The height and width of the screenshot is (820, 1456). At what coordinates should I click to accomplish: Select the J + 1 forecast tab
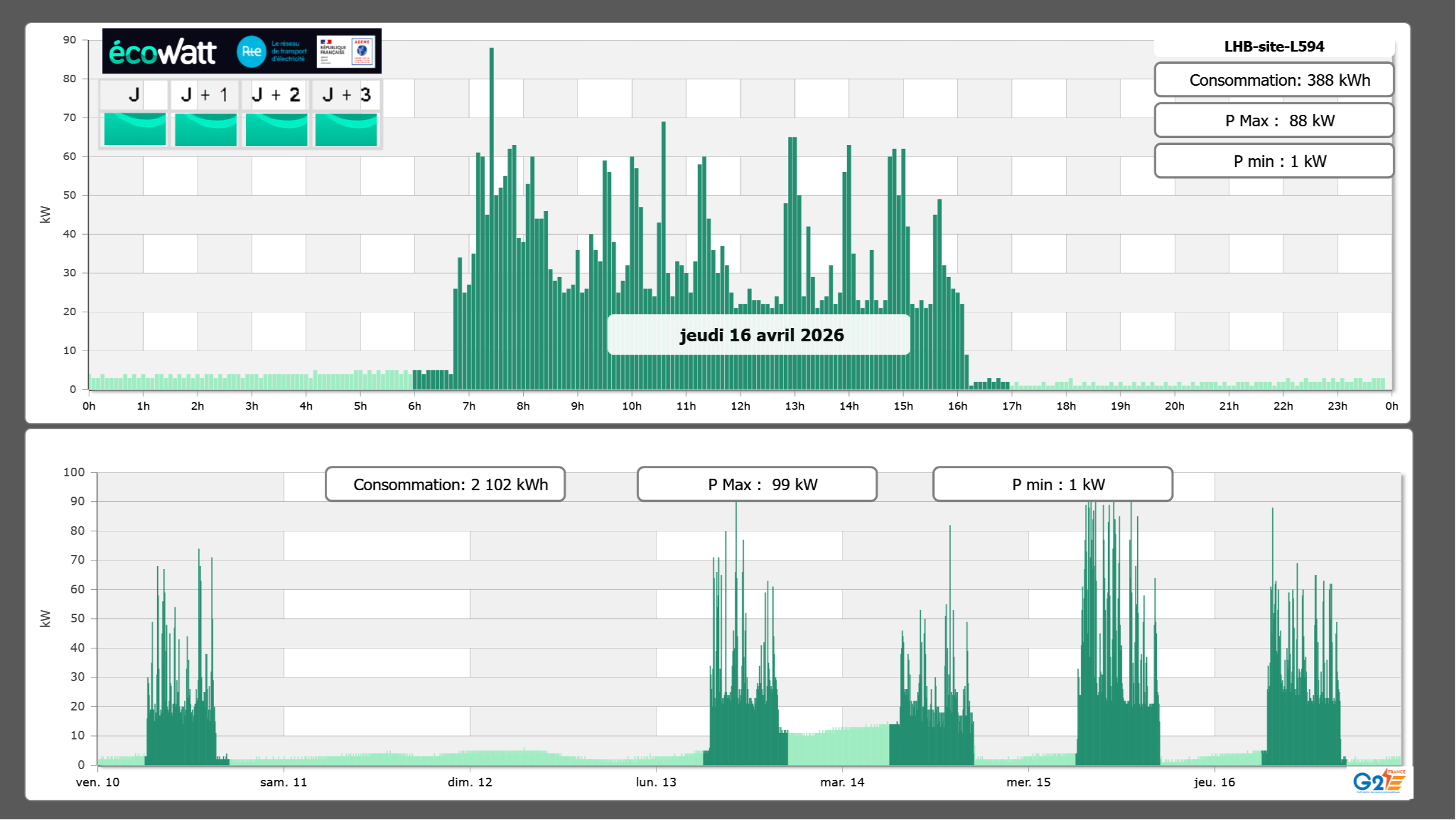point(205,94)
